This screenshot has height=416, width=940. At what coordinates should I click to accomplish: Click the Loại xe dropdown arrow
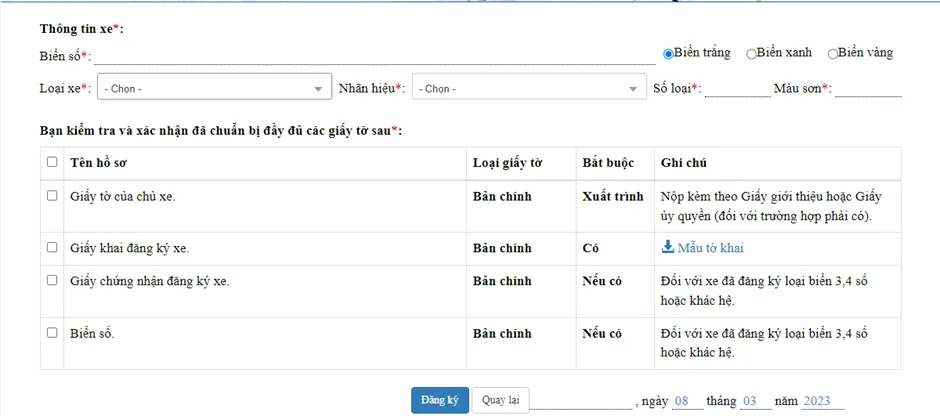coord(319,90)
